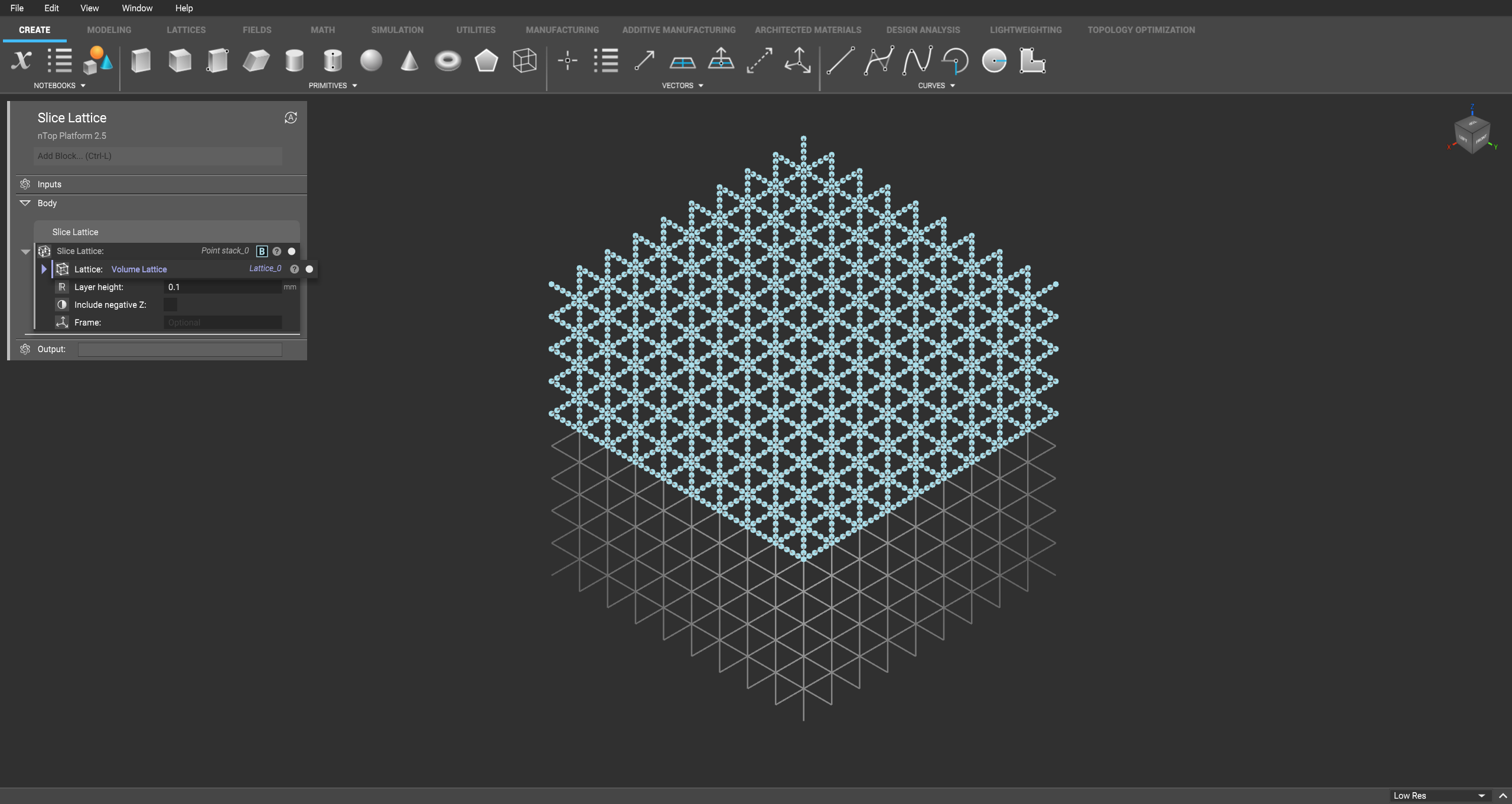Expand the bottom status panel chevron
Screen dimensions: 1512x804
pos(1503,796)
